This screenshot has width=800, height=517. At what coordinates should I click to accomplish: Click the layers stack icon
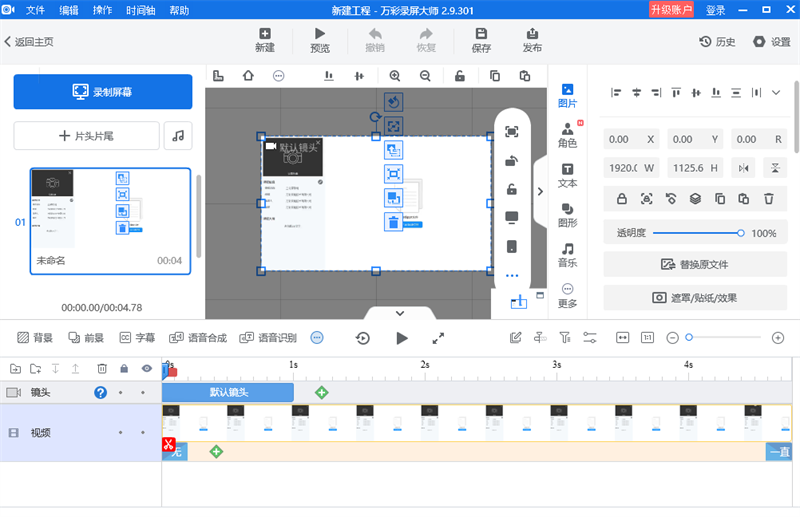pyautogui.click(x=695, y=199)
